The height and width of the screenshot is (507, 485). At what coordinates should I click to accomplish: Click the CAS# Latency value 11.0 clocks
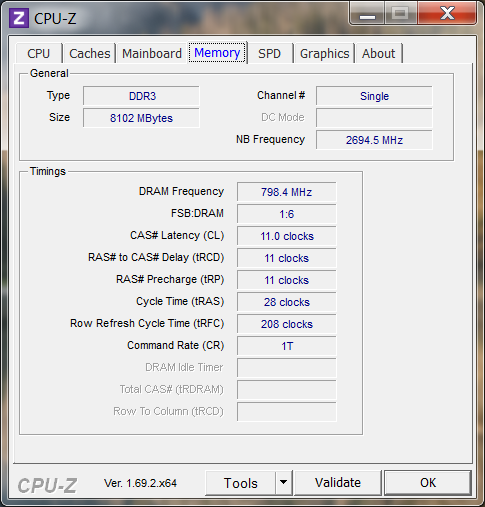point(287,236)
